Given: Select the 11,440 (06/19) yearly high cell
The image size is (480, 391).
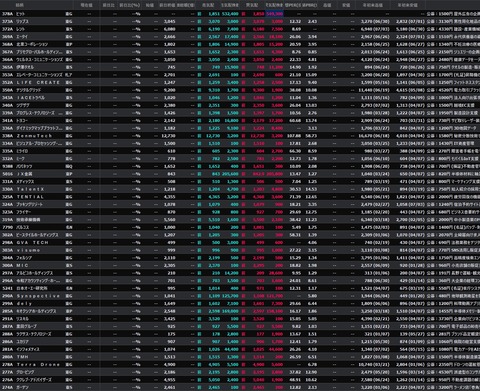Looking at the screenshot, I should point(374,90).
